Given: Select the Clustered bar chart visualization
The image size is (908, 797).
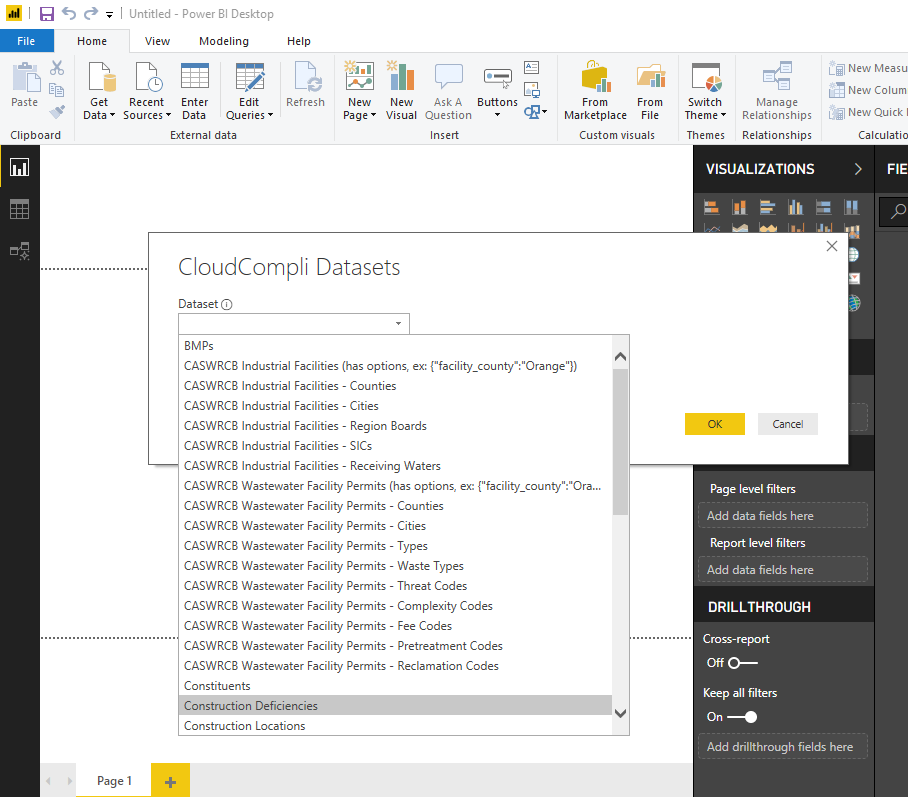Looking at the screenshot, I should tap(768, 207).
